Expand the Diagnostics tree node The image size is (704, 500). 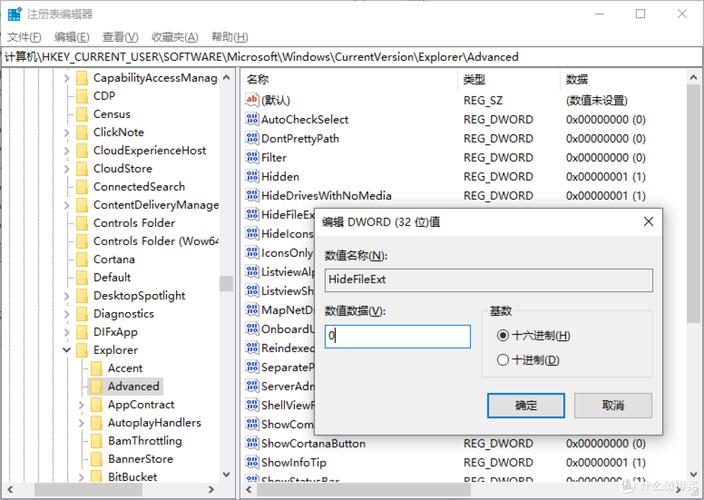[x=66, y=314]
